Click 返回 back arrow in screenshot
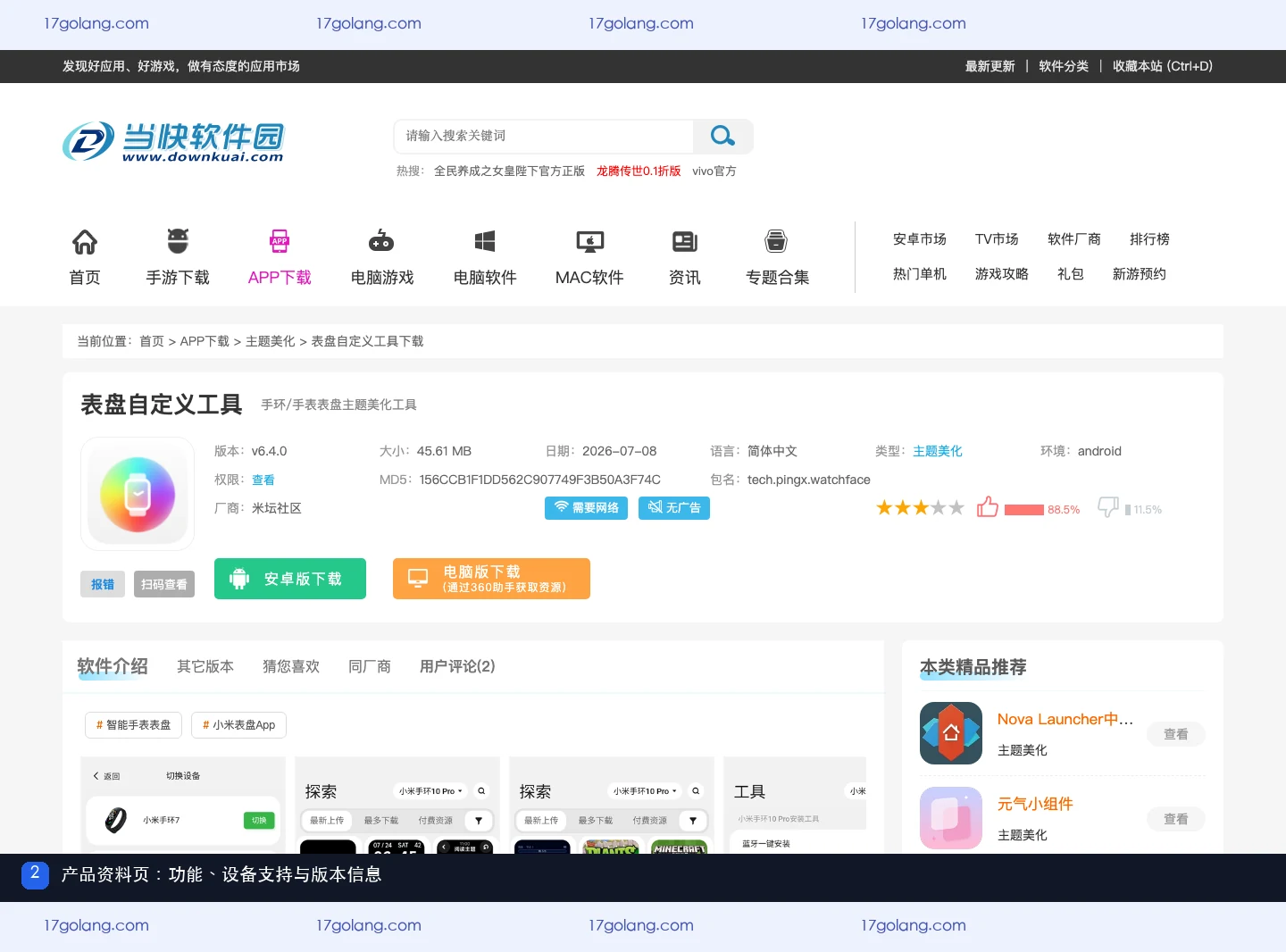Image resolution: width=1286 pixels, height=952 pixels. pos(96,776)
